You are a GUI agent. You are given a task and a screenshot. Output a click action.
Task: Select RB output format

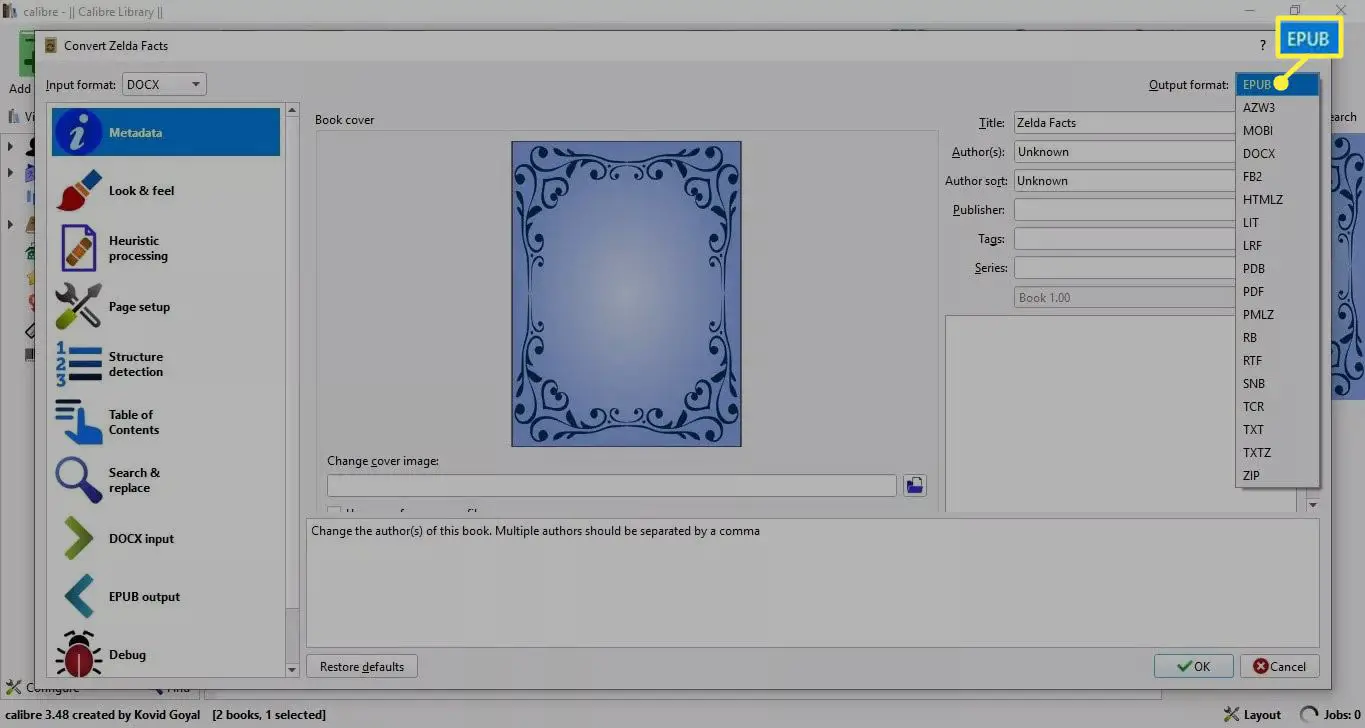click(1277, 338)
